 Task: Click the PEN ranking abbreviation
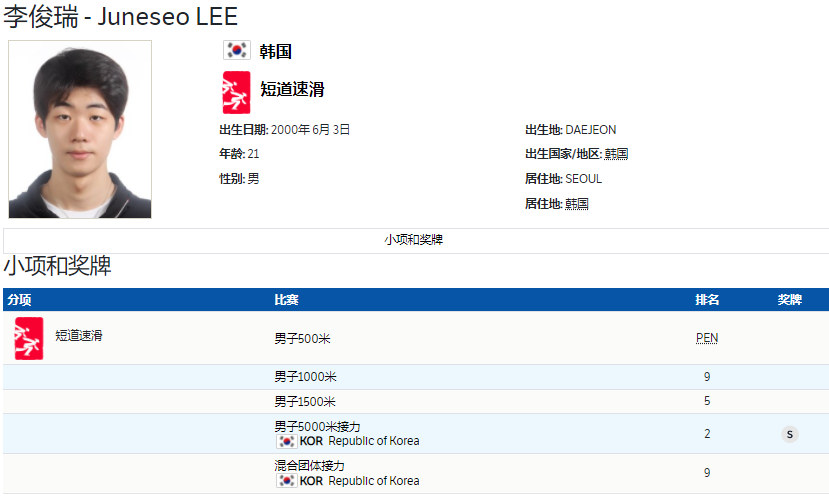click(707, 338)
